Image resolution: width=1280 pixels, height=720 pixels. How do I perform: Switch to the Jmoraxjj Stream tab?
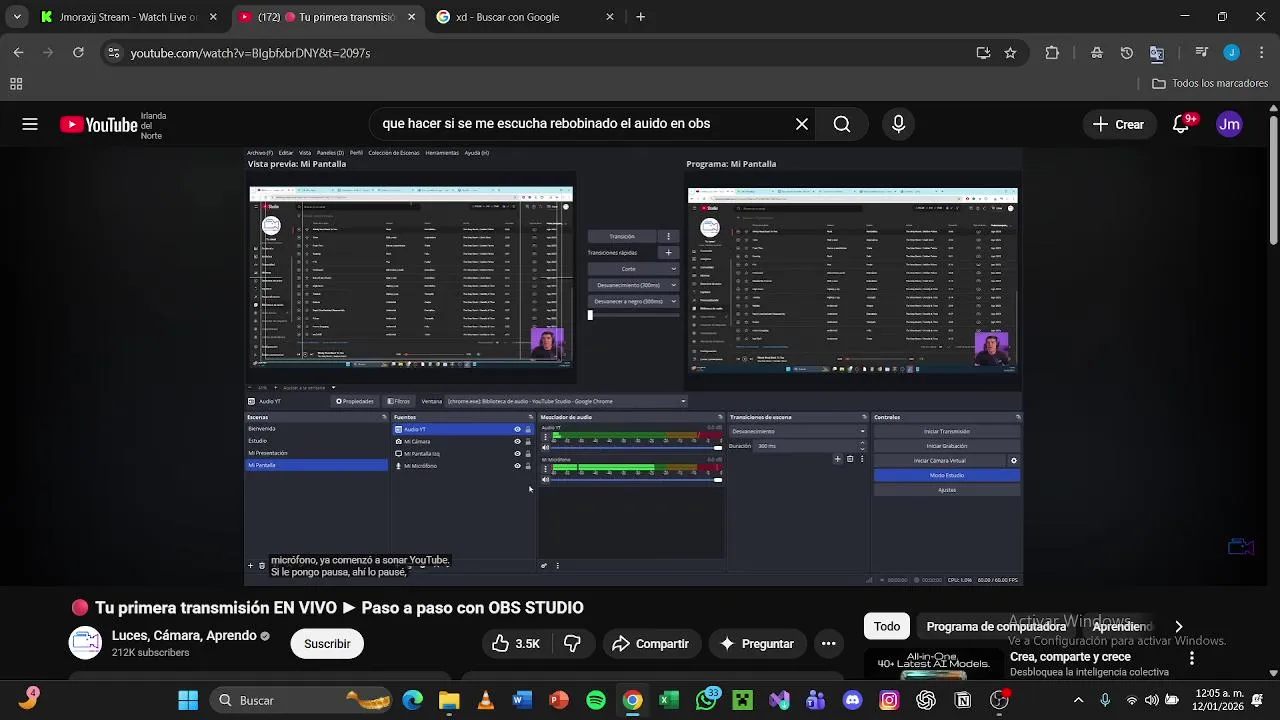coord(128,17)
